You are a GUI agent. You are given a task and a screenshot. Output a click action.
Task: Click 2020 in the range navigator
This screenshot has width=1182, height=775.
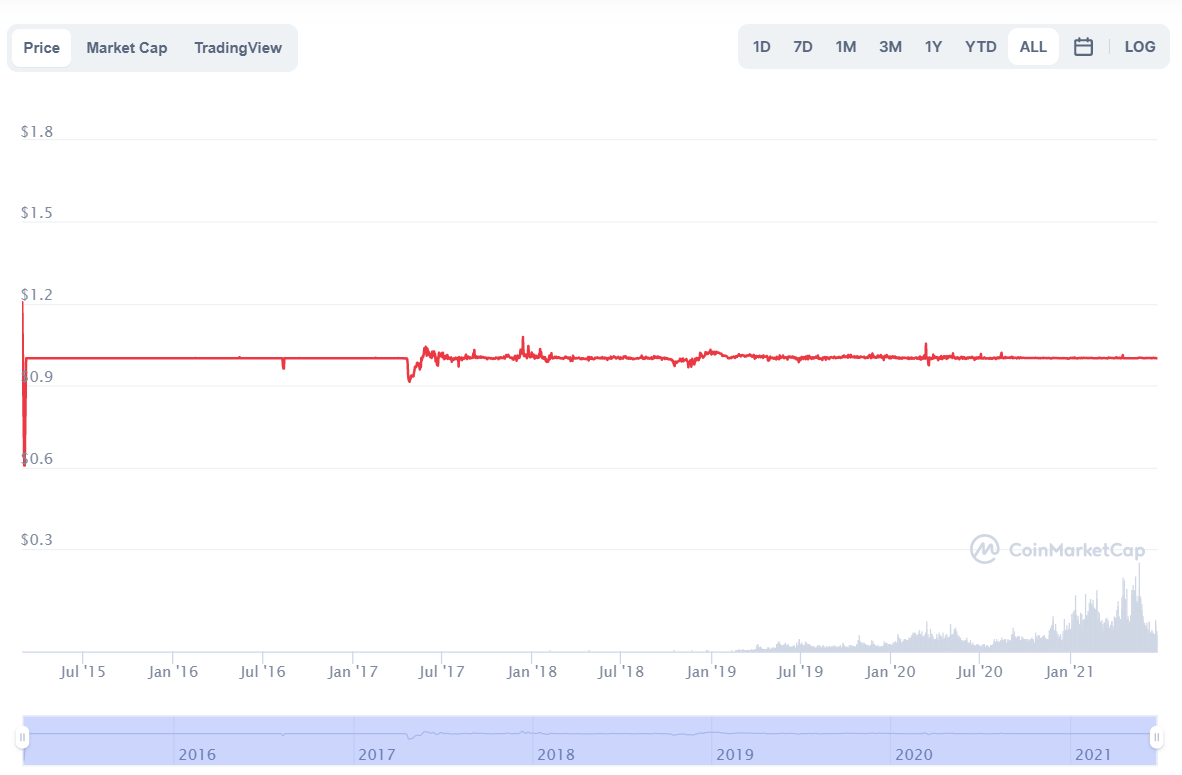click(x=914, y=755)
